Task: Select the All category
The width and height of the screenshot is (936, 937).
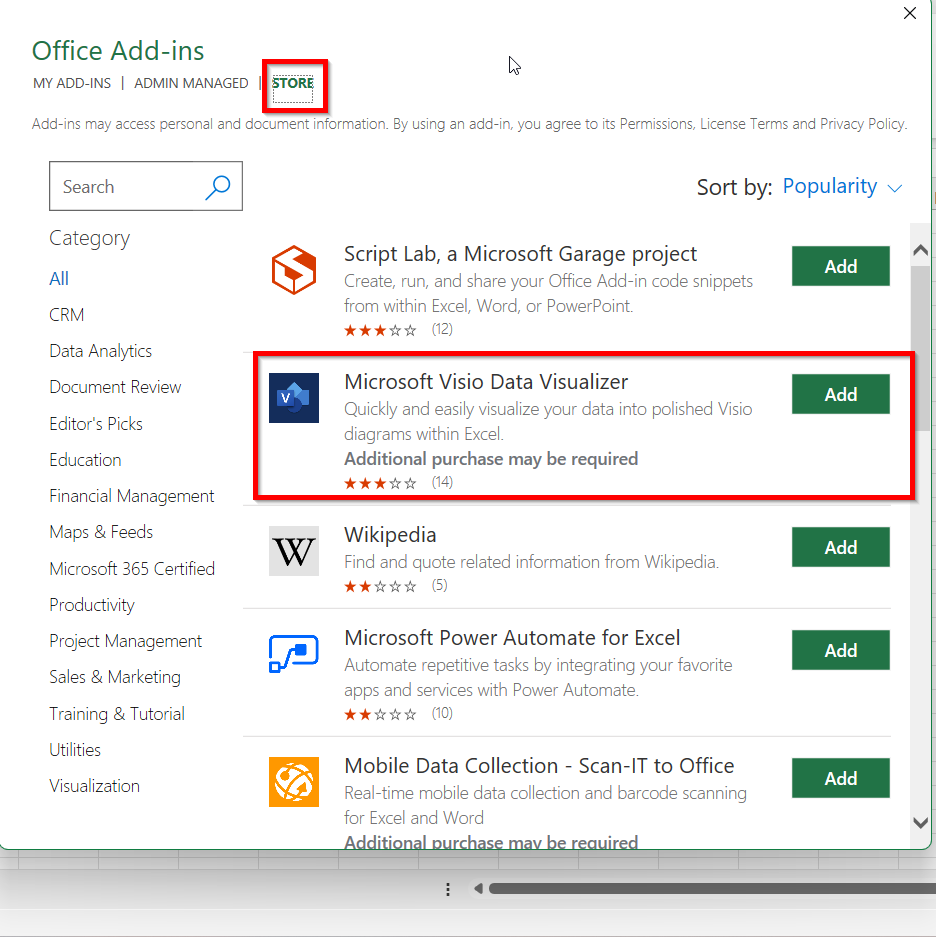Action: coord(59,278)
